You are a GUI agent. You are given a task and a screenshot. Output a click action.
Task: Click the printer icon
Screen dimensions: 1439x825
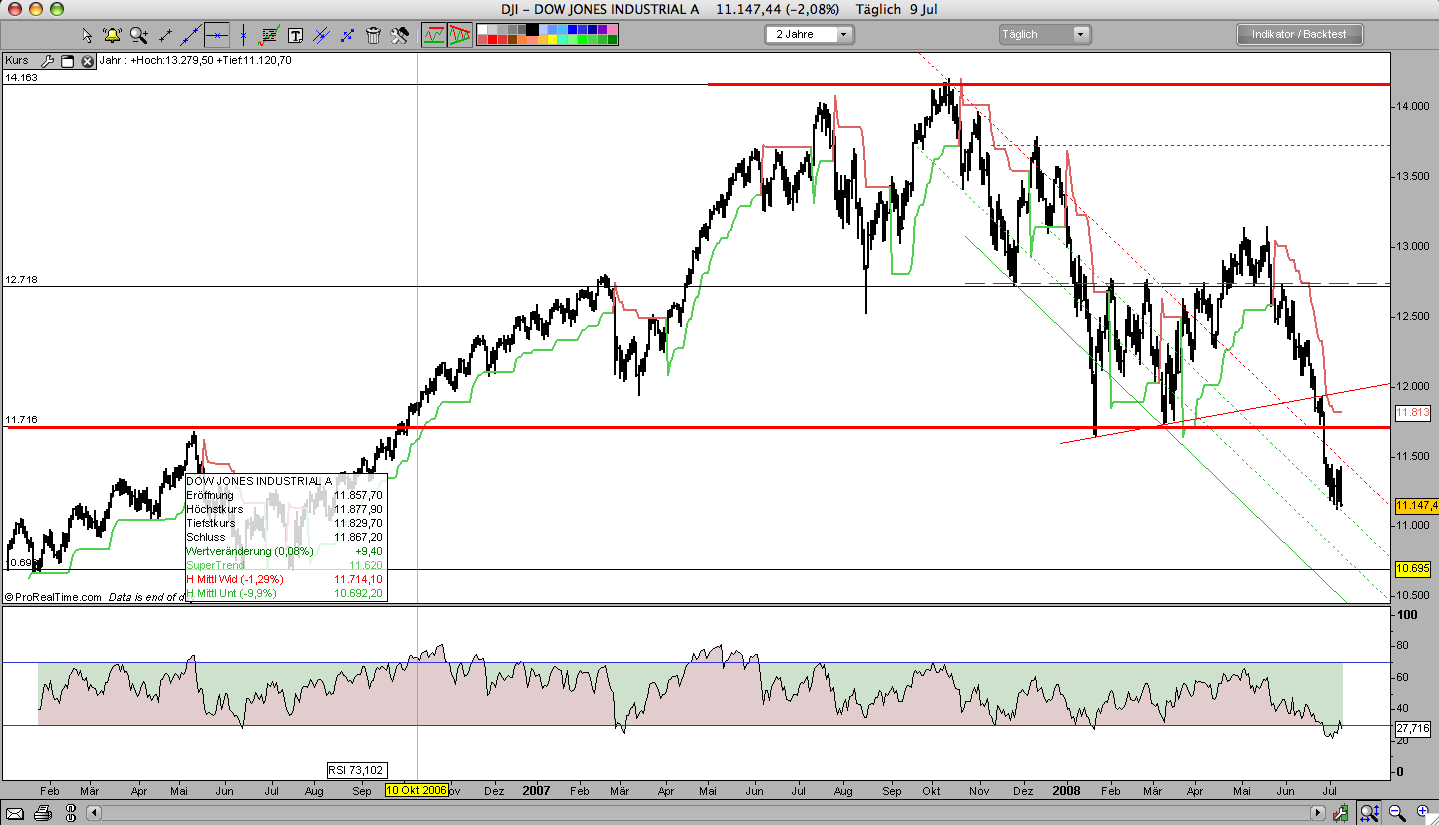tap(43, 812)
